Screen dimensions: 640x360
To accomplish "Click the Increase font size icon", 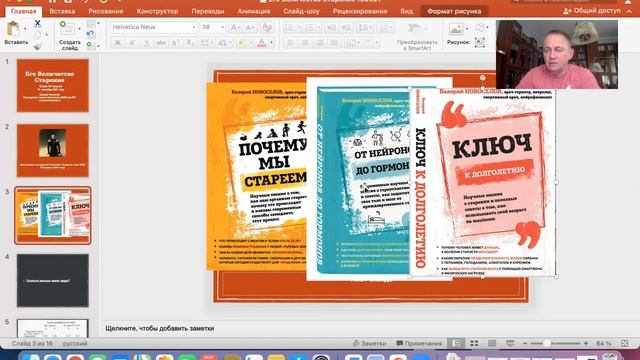I will [236, 27].
